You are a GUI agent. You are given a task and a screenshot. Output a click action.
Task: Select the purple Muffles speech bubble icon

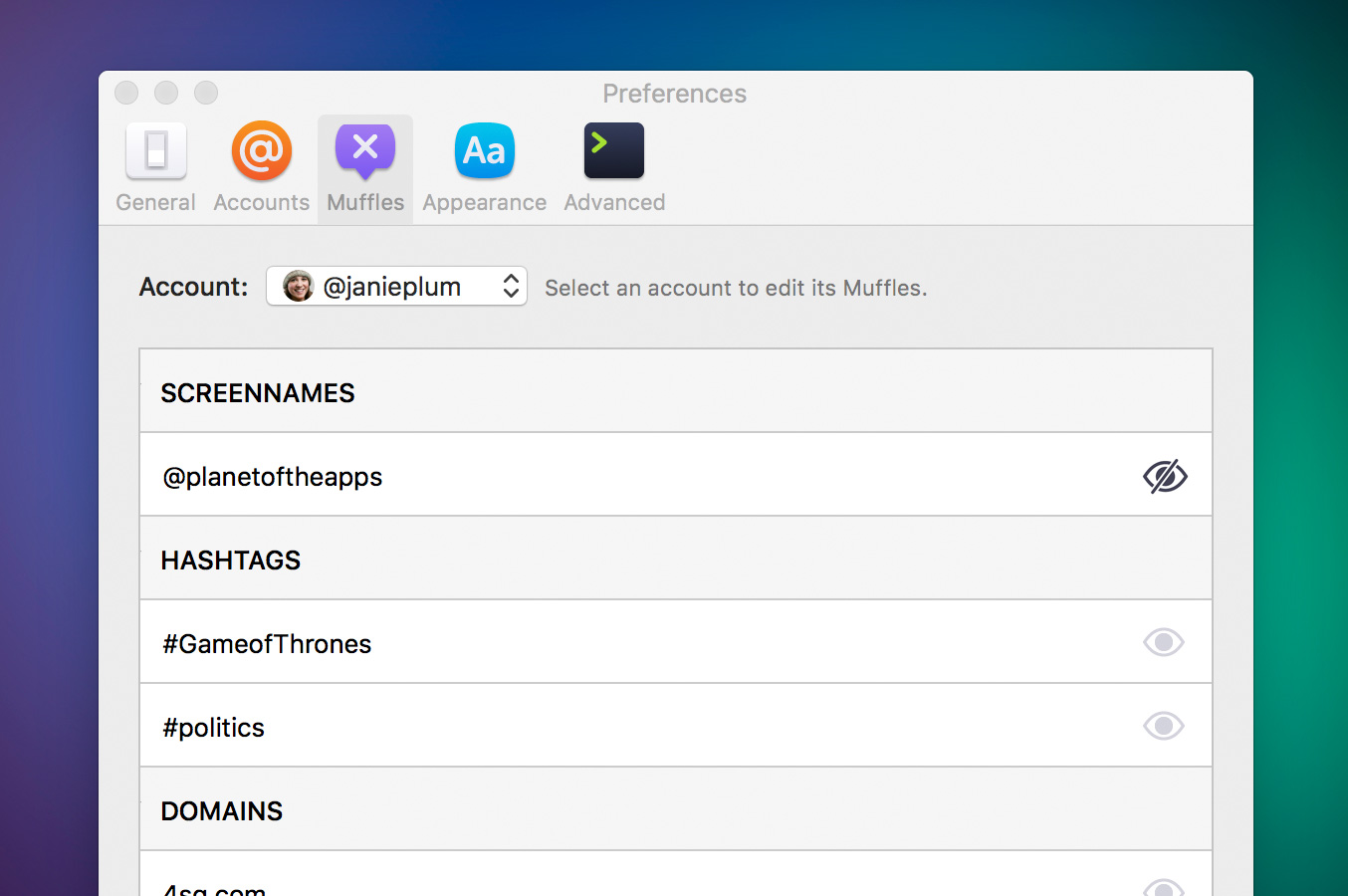coord(365,151)
